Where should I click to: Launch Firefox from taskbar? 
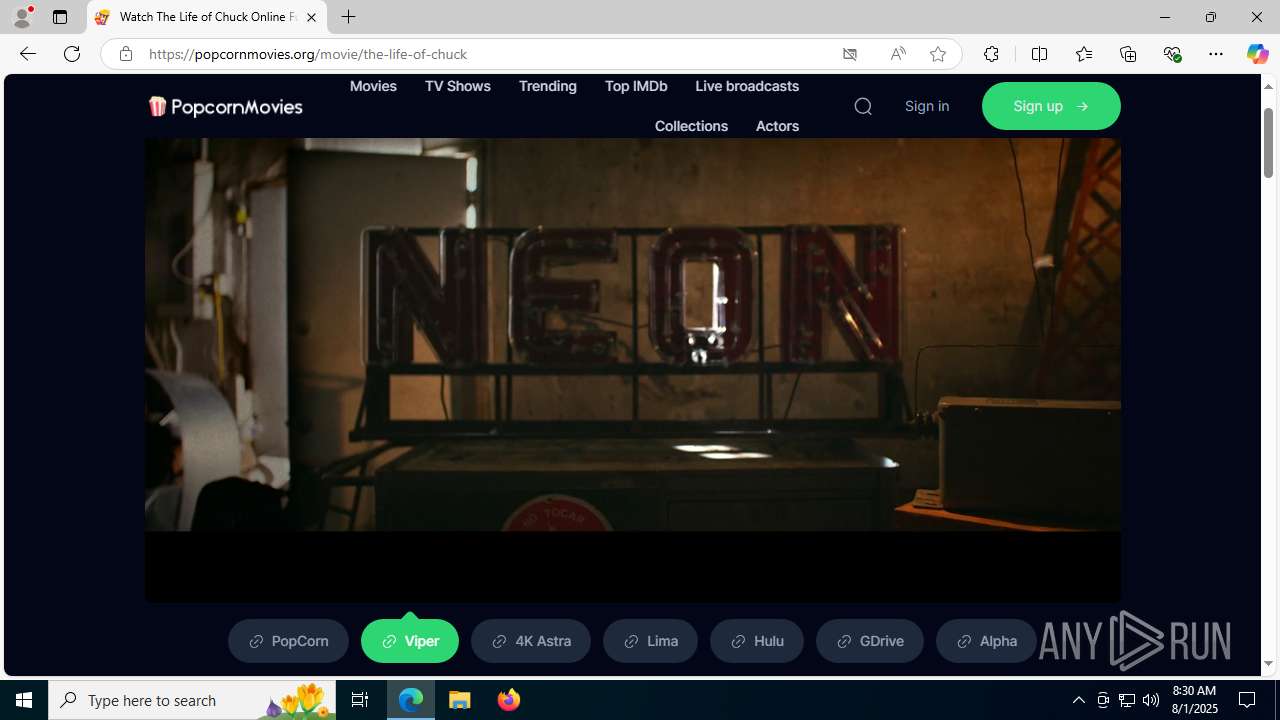(508, 700)
